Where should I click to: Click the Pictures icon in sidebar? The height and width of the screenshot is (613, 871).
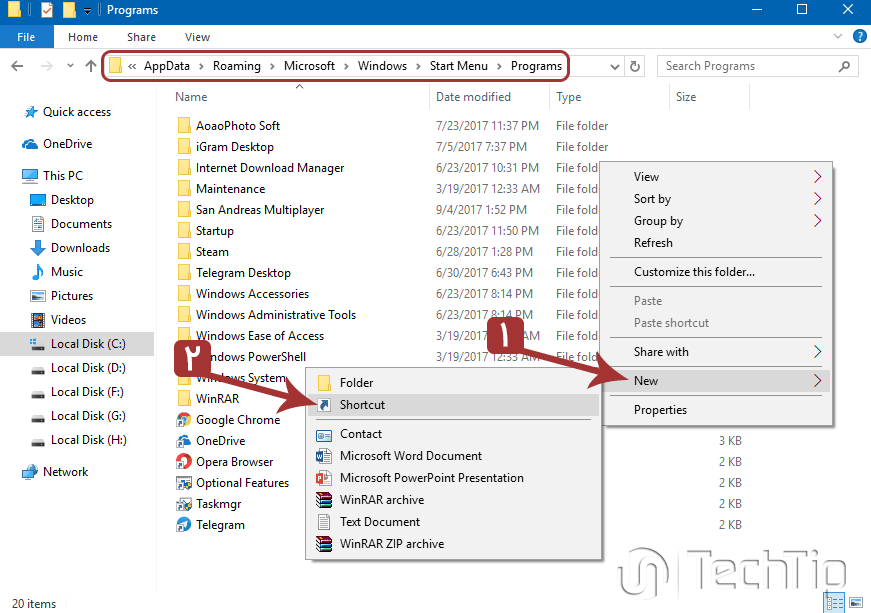[38, 296]
